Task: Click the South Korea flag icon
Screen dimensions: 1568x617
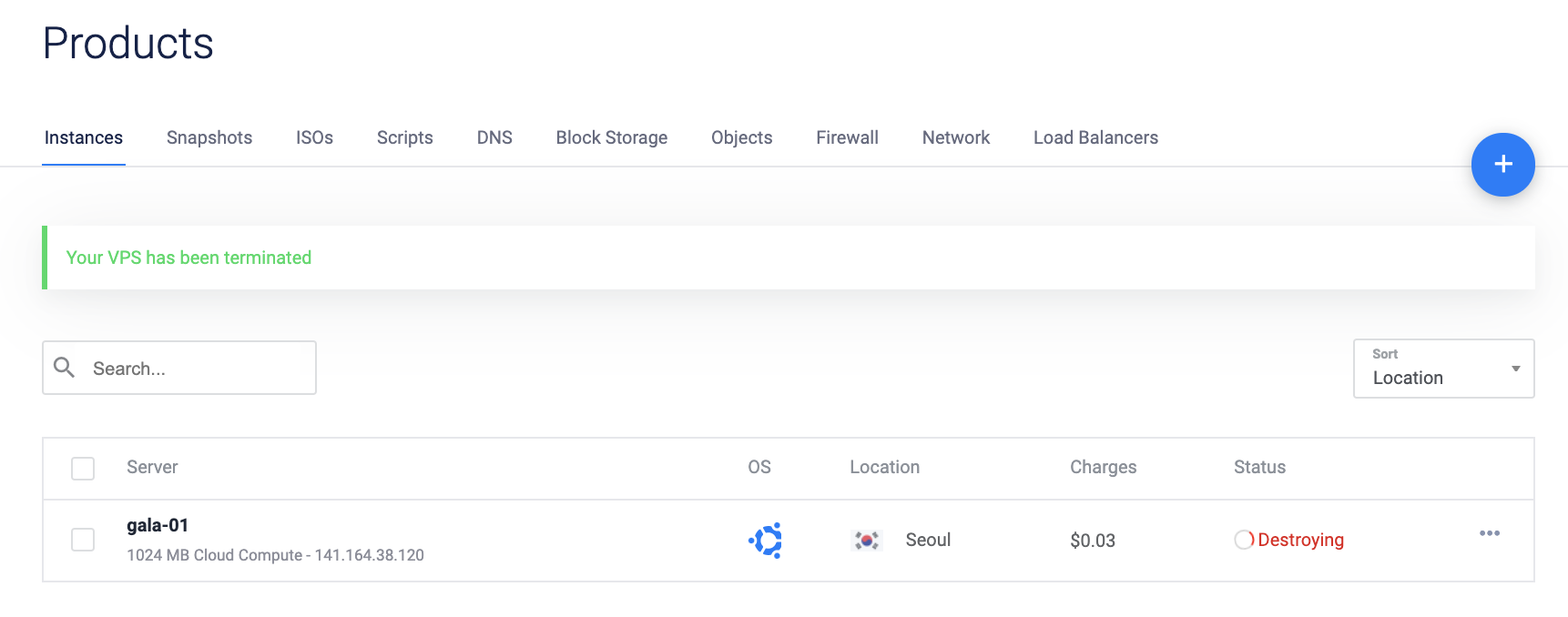Action: (x=866, y=541)
